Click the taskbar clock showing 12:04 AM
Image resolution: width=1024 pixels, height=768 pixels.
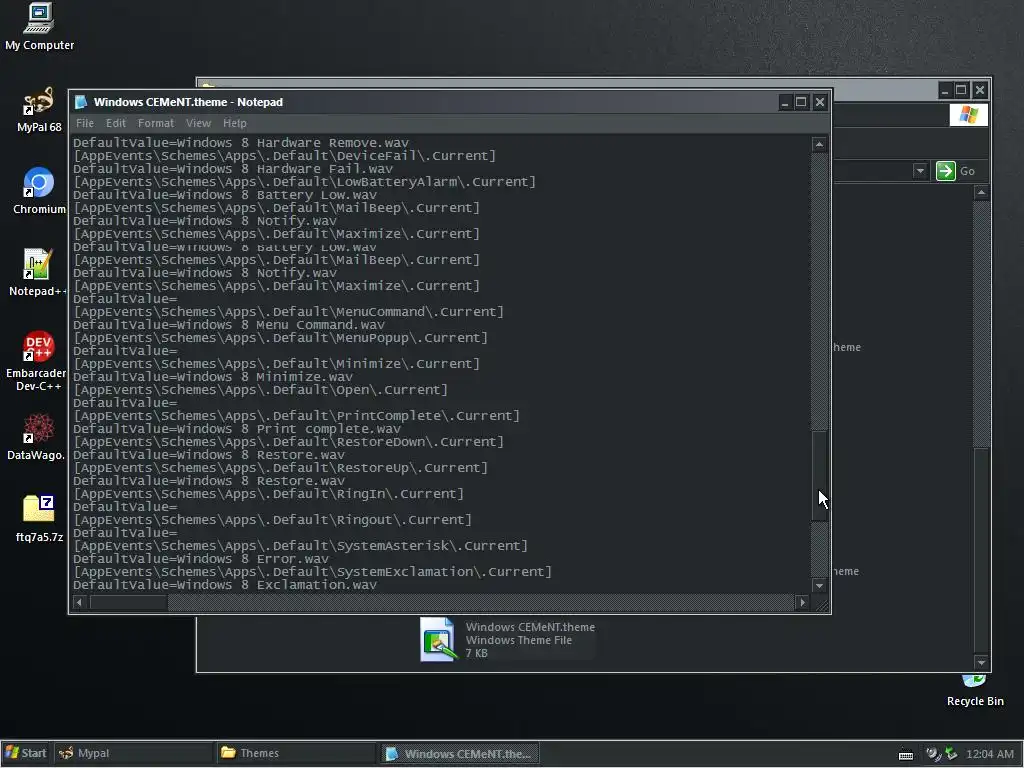point(989,754)
